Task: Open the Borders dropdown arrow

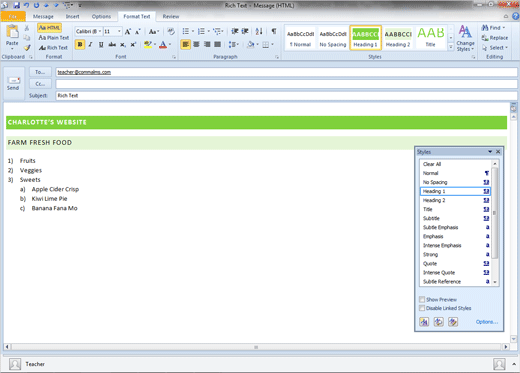Action: 273,44
